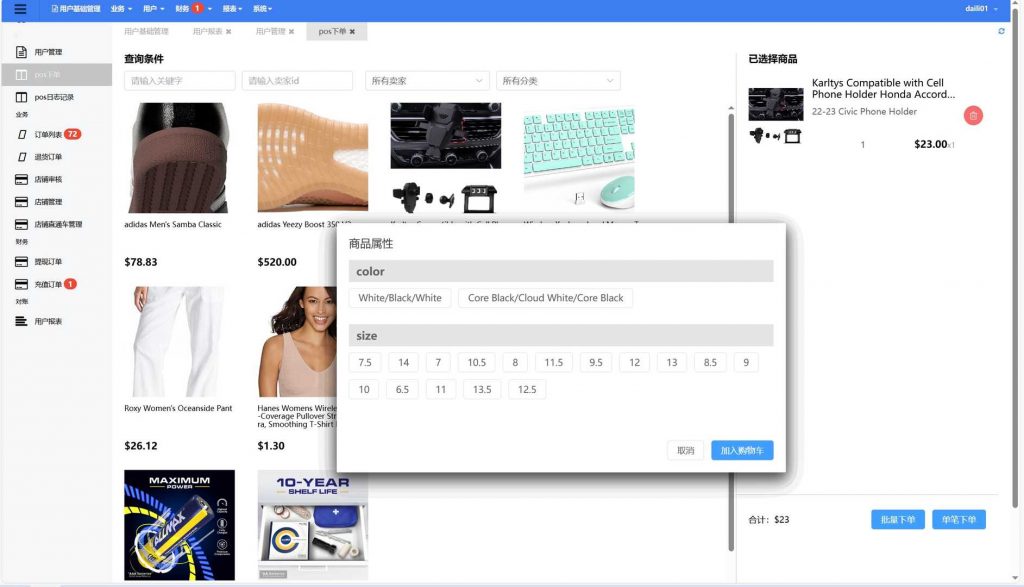Click the refresh icon at top right

coord(1001,31)
